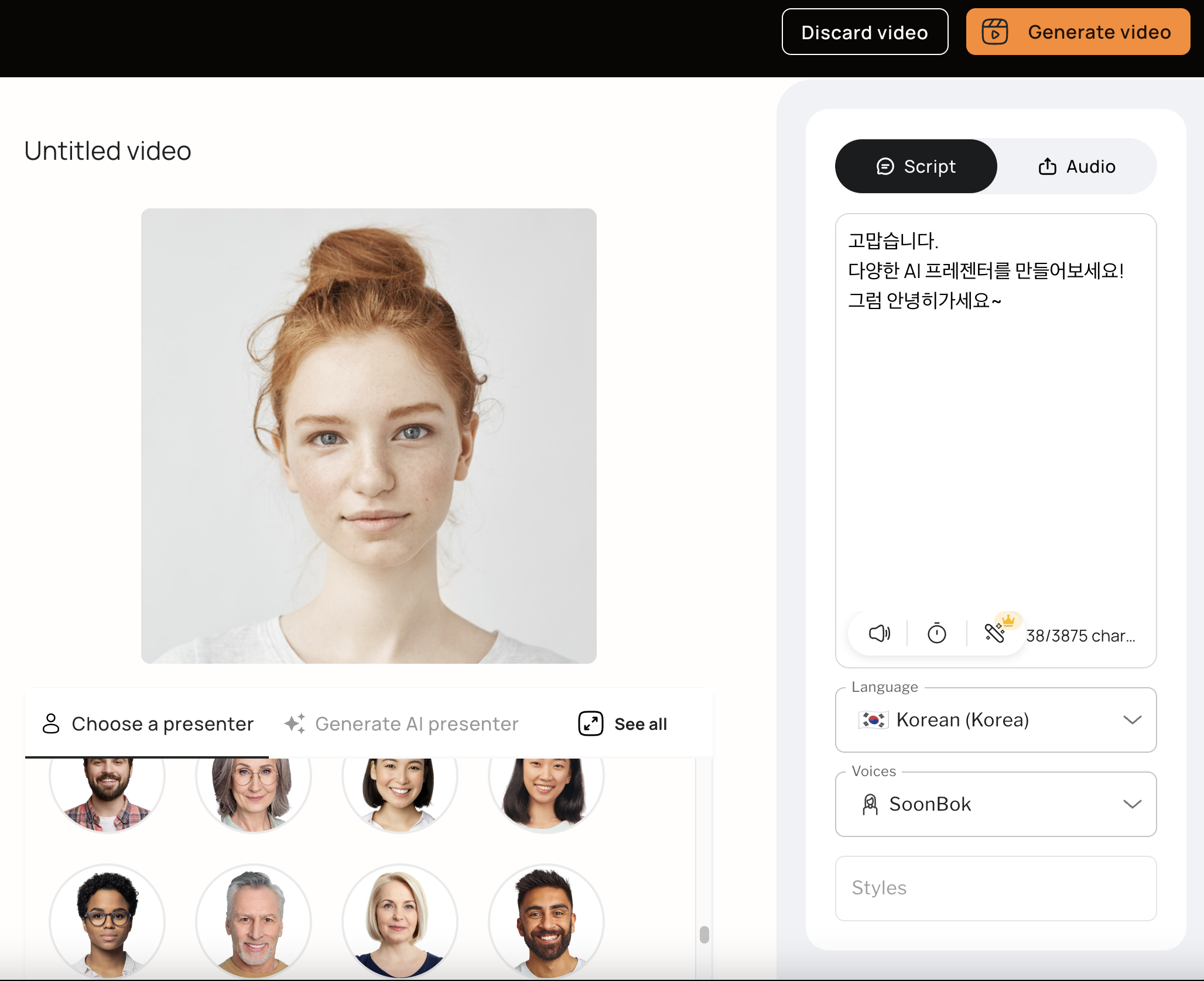Click the expand icon beside See all
The width and height of the screenshot is (1204, 981).
590,723
